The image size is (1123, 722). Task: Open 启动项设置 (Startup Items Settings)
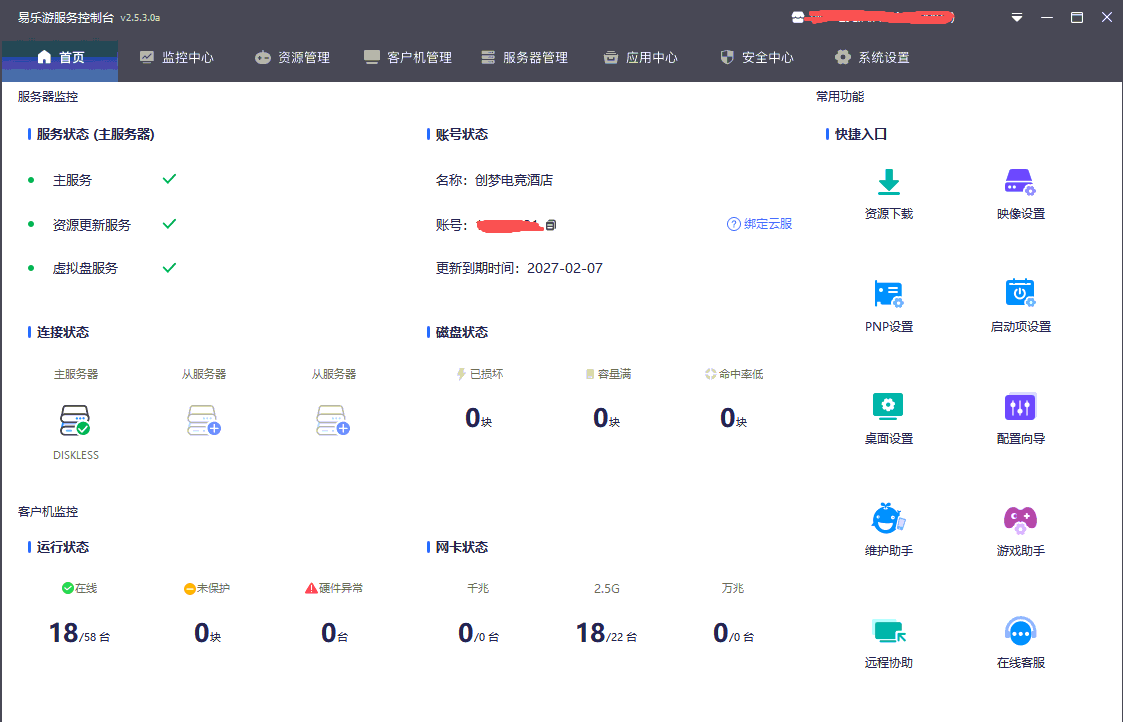pyautogui.click(x=1020, y=303)
